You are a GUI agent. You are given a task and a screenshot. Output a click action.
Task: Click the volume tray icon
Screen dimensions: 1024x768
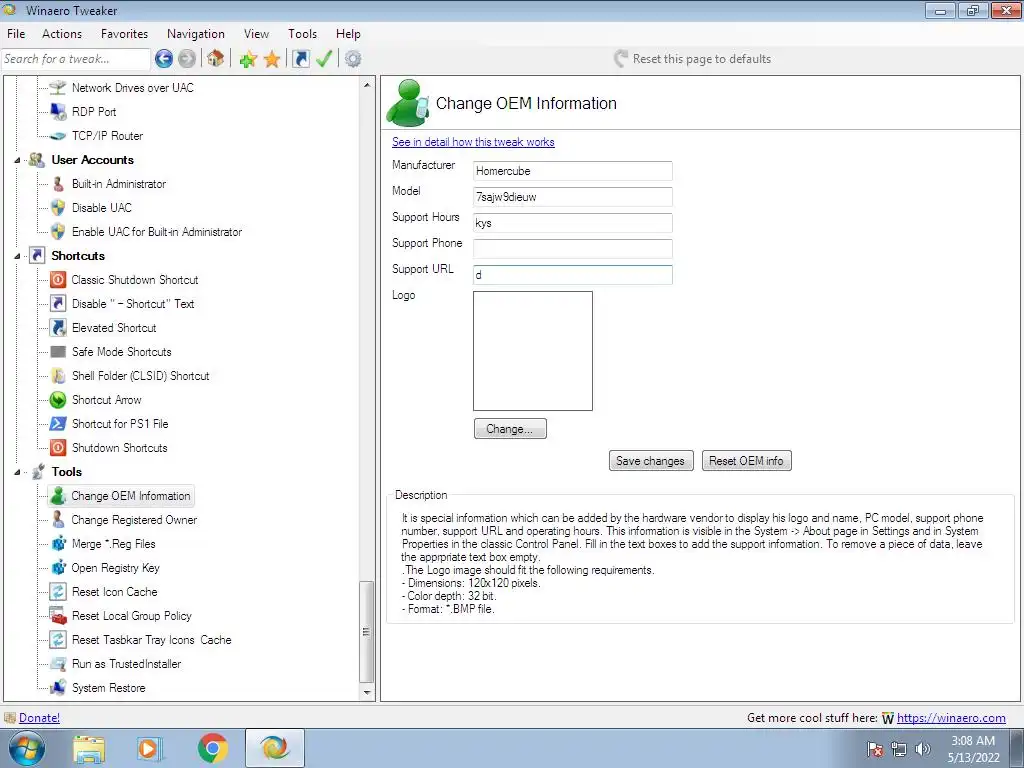(x=923, y=749)
